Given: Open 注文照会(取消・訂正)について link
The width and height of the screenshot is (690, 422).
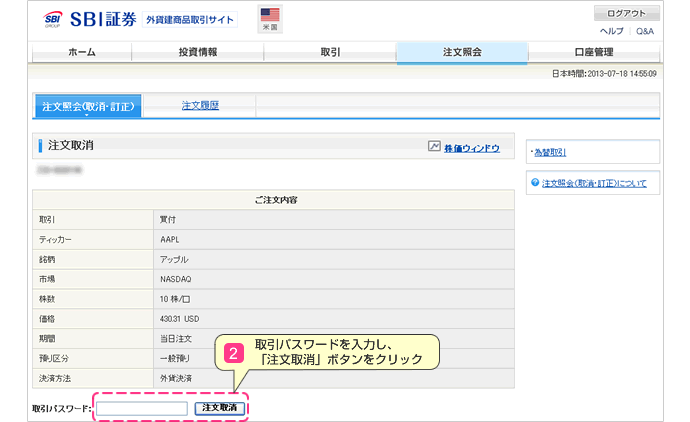Looking at the screenshot, I should [x=594, y=183].
